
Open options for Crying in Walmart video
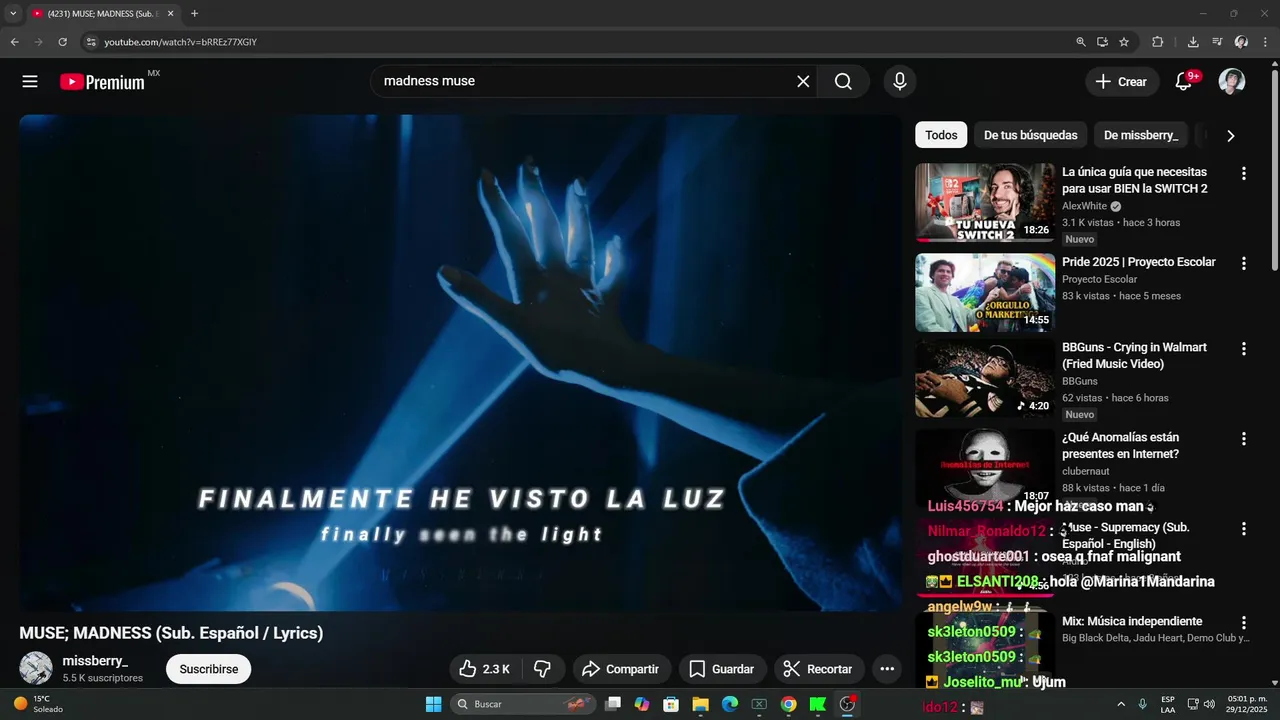(1244, 349)
